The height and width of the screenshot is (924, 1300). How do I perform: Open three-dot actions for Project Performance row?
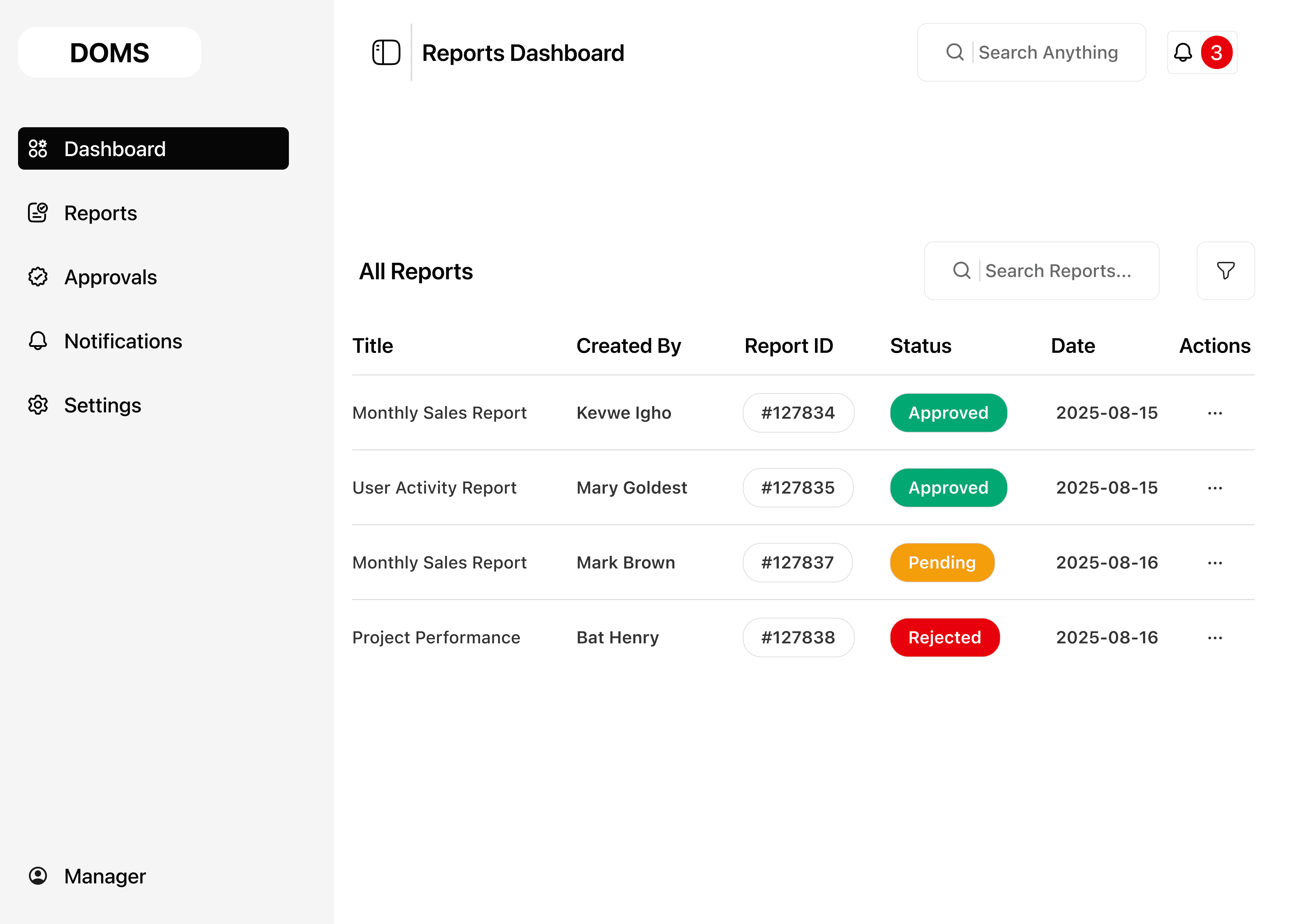click(x=1215, y=638)
